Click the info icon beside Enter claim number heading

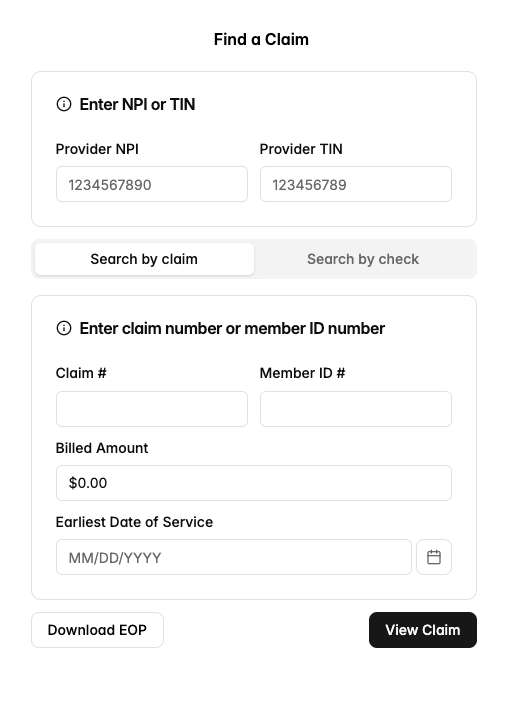click(x=64, y=328)
